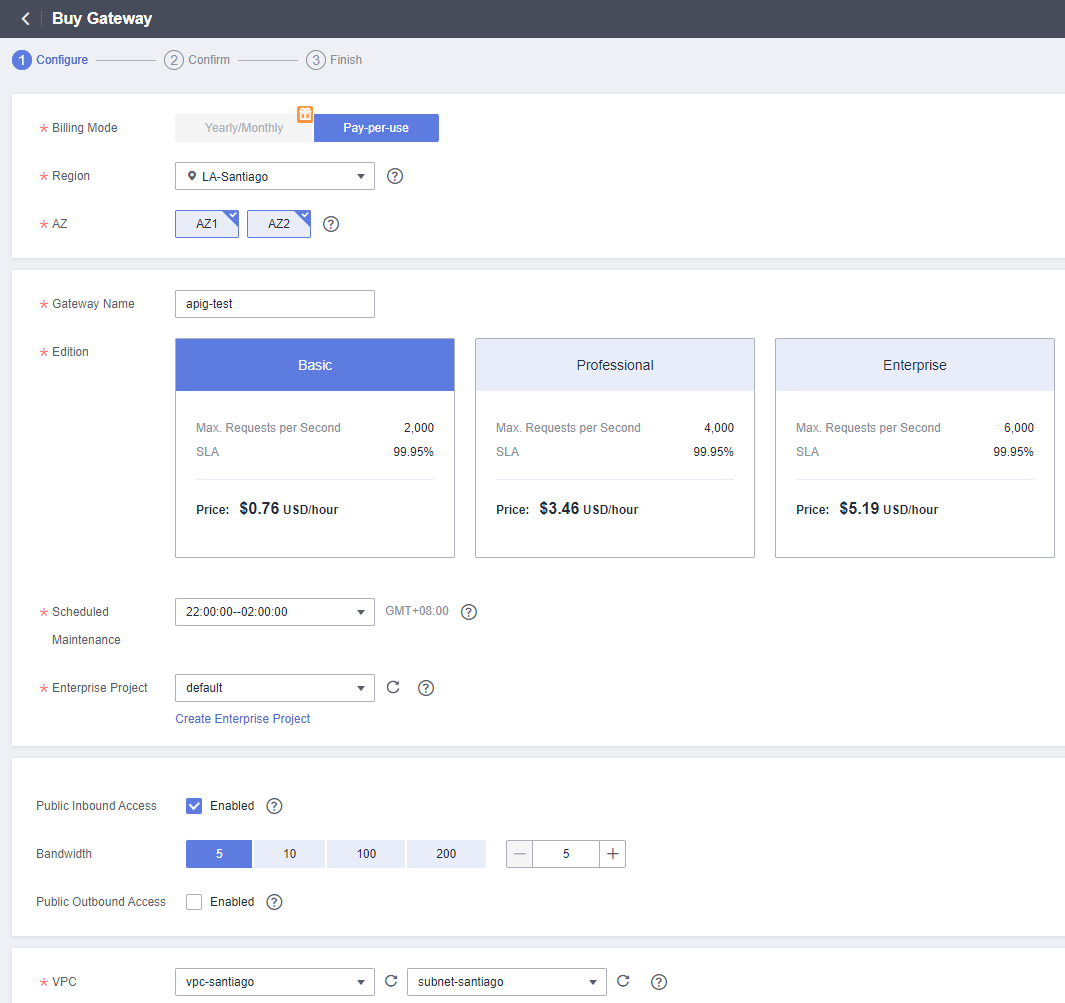Open the Region dropdown showing LA-Santiago
This screenshot has height=1003, width=1065.
(x=274, y=176)
